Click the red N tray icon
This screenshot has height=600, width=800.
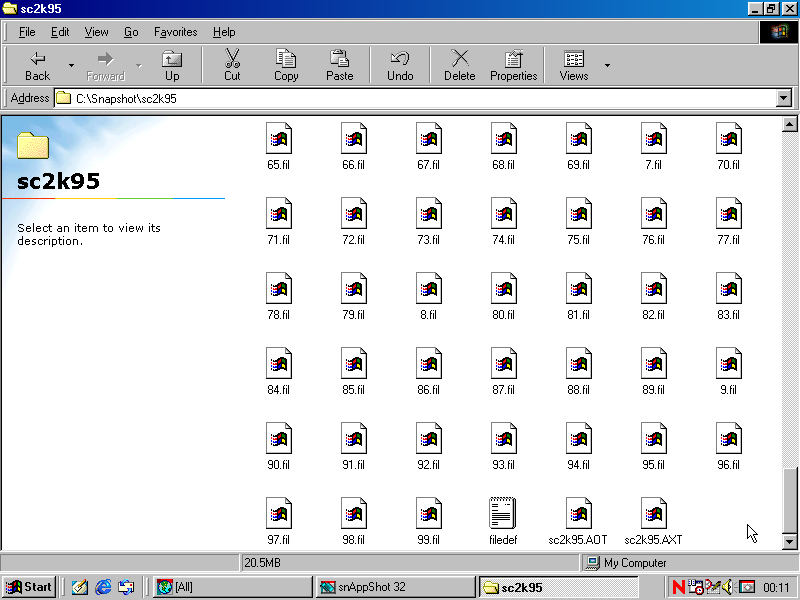[679, 587]
